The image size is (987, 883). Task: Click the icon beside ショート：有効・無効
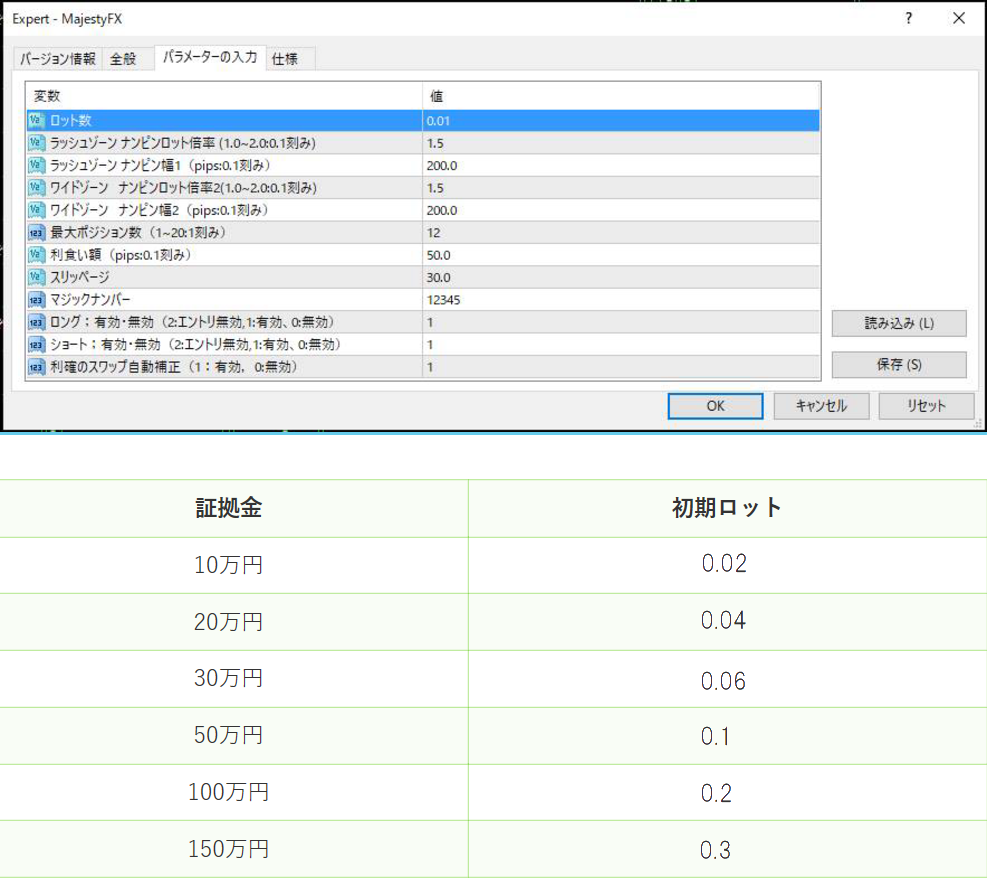coord(36,344)
